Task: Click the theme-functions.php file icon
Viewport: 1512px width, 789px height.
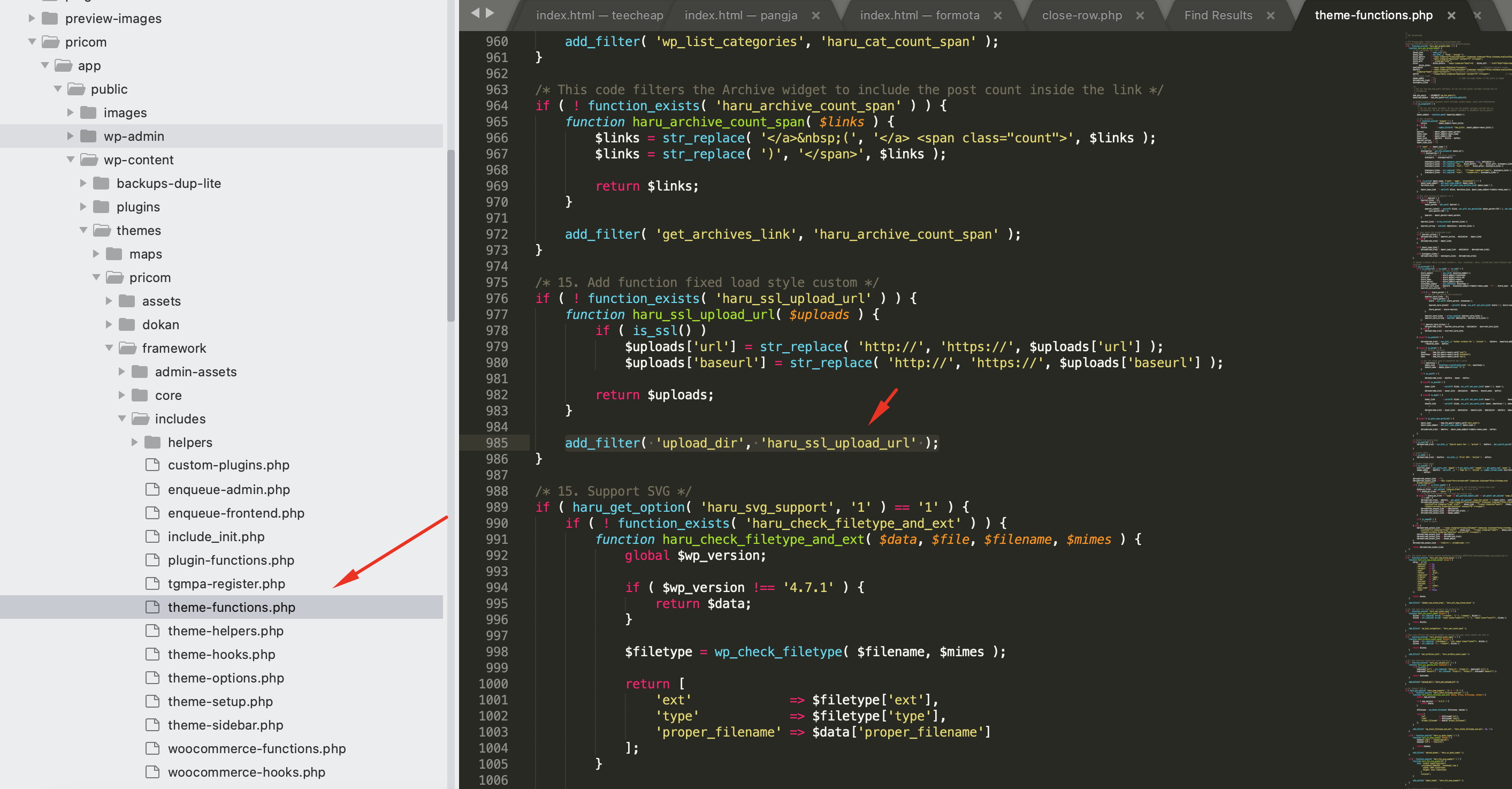Action: (x=152, y=607)
